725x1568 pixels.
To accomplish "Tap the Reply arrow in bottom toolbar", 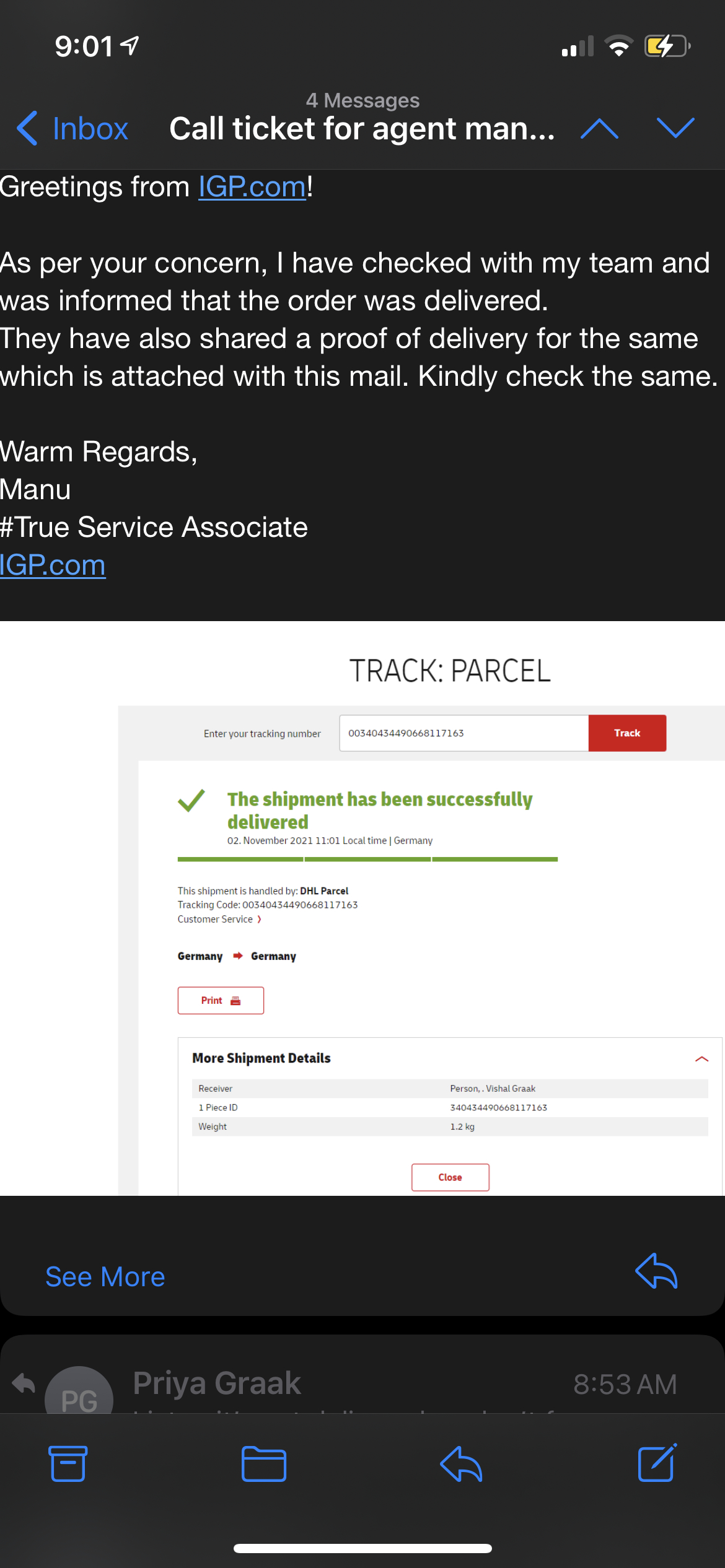I will [461, 1463].
